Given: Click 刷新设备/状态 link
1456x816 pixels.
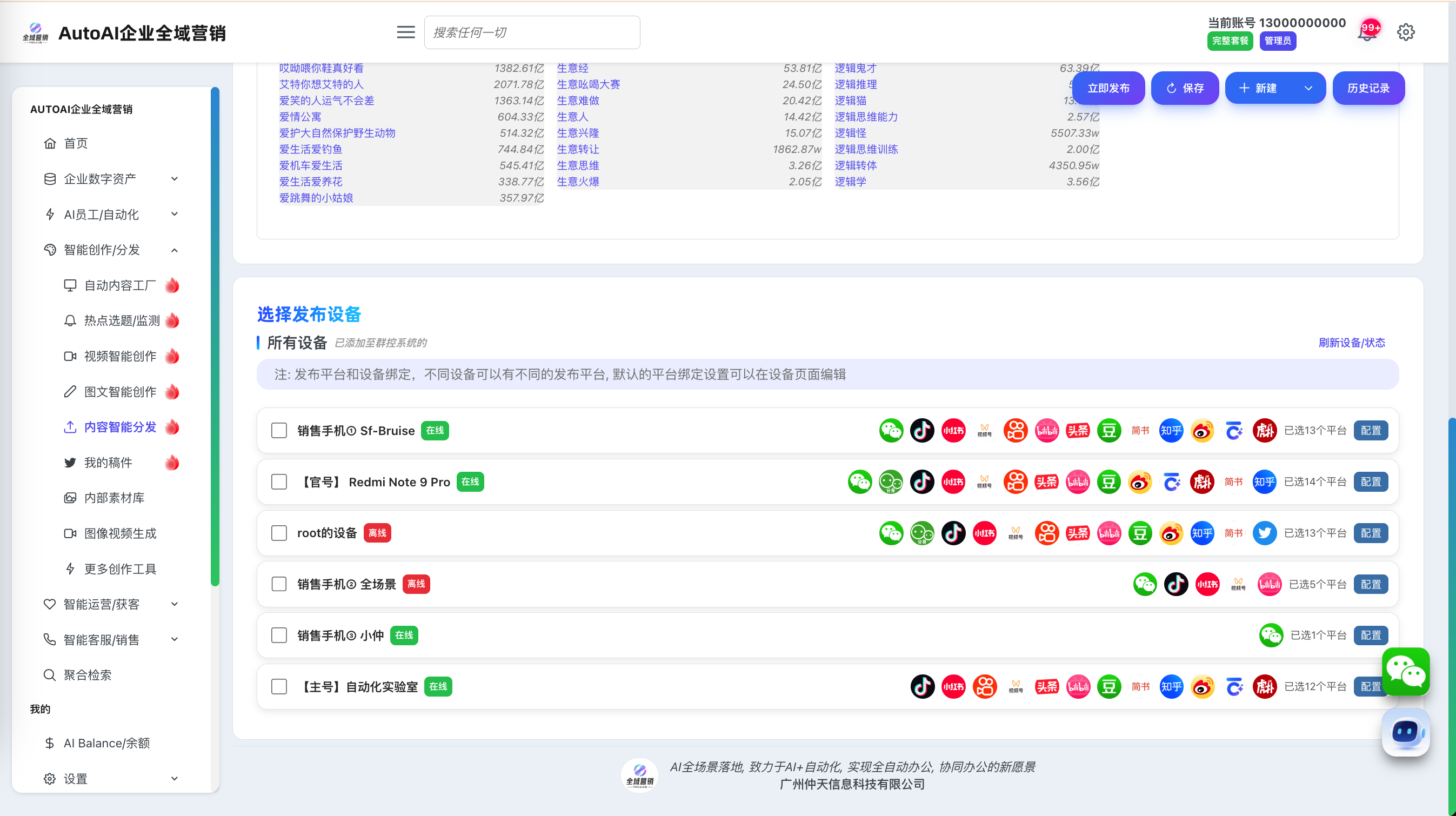Looking at the screenshot, I should pos(1352,343).
